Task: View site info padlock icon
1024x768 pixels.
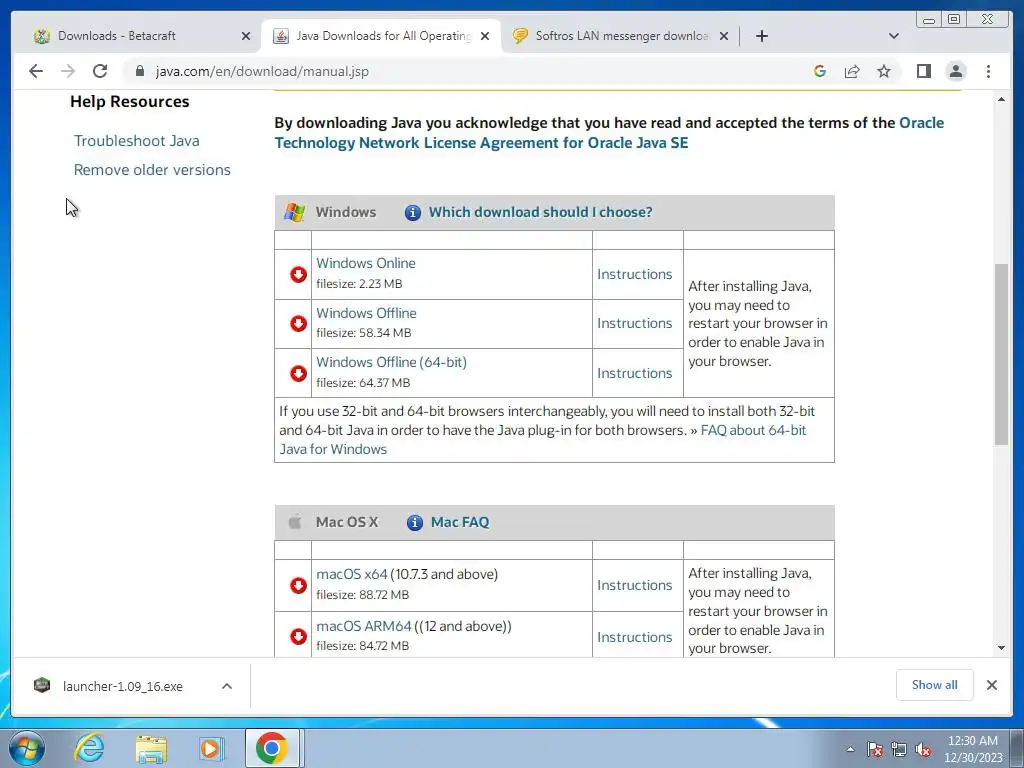Action: (139, 71)
